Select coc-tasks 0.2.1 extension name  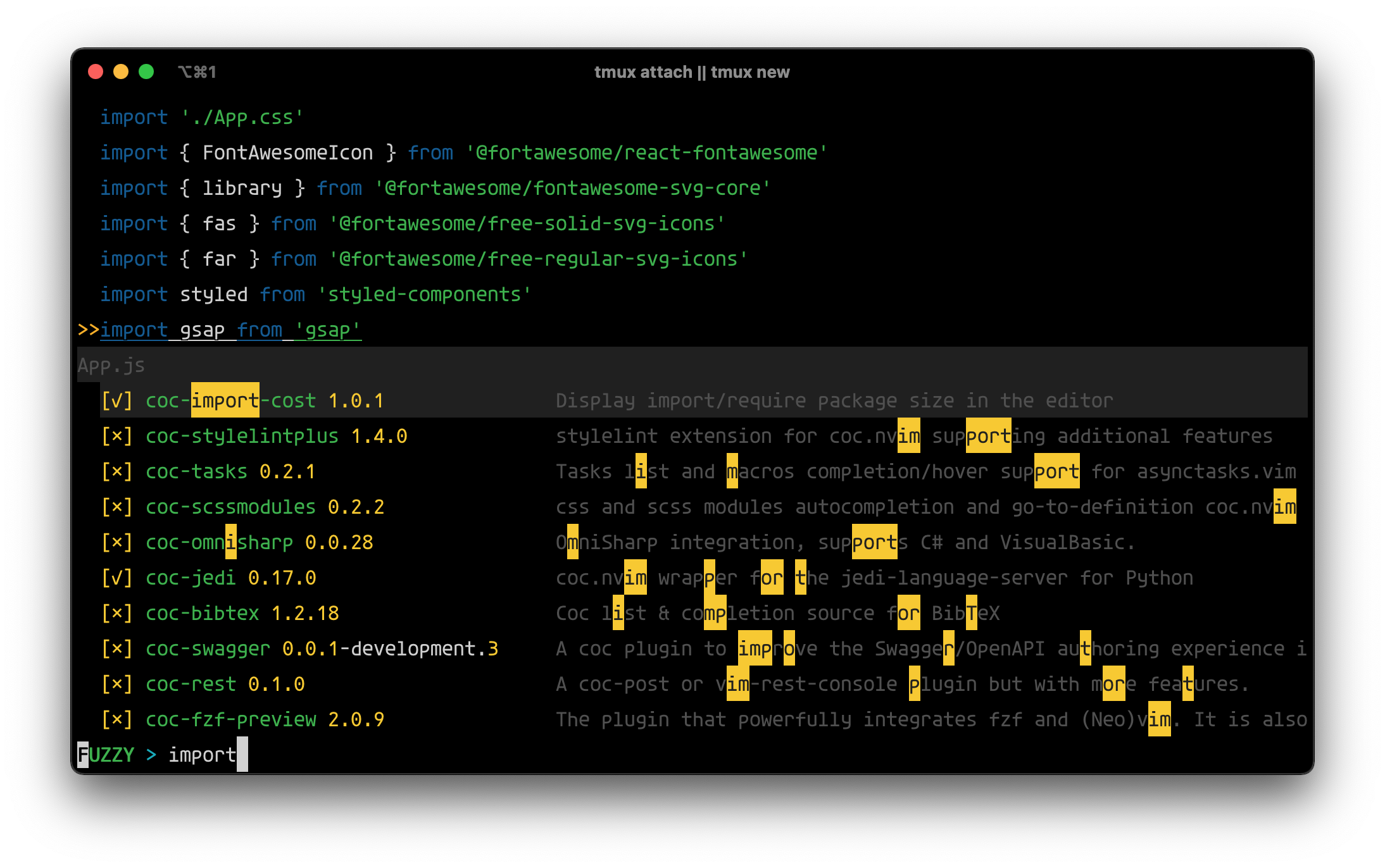pos(230,471)
